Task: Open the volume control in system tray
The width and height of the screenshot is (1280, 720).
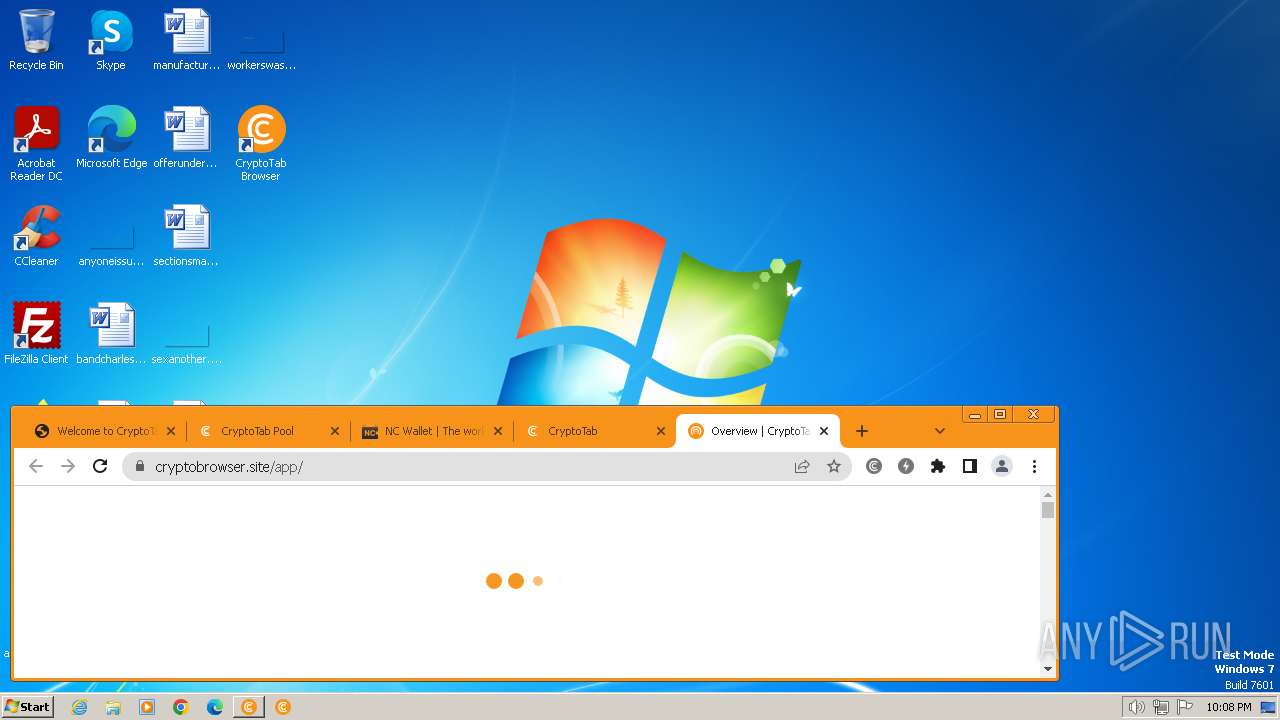Action: [x=1136, y=707]
